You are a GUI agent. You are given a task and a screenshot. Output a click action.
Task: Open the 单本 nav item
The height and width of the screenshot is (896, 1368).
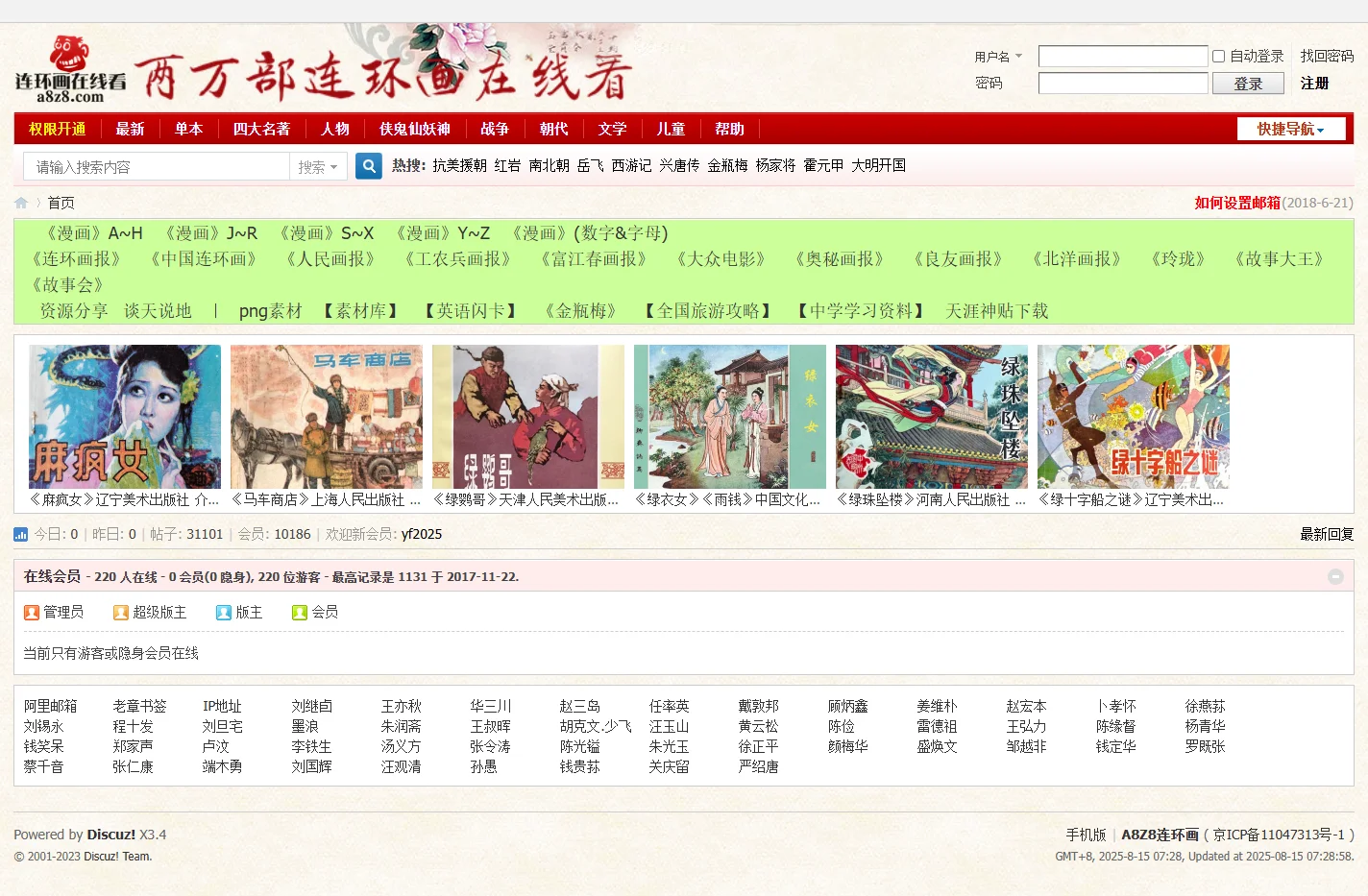(x=188, y=129)
